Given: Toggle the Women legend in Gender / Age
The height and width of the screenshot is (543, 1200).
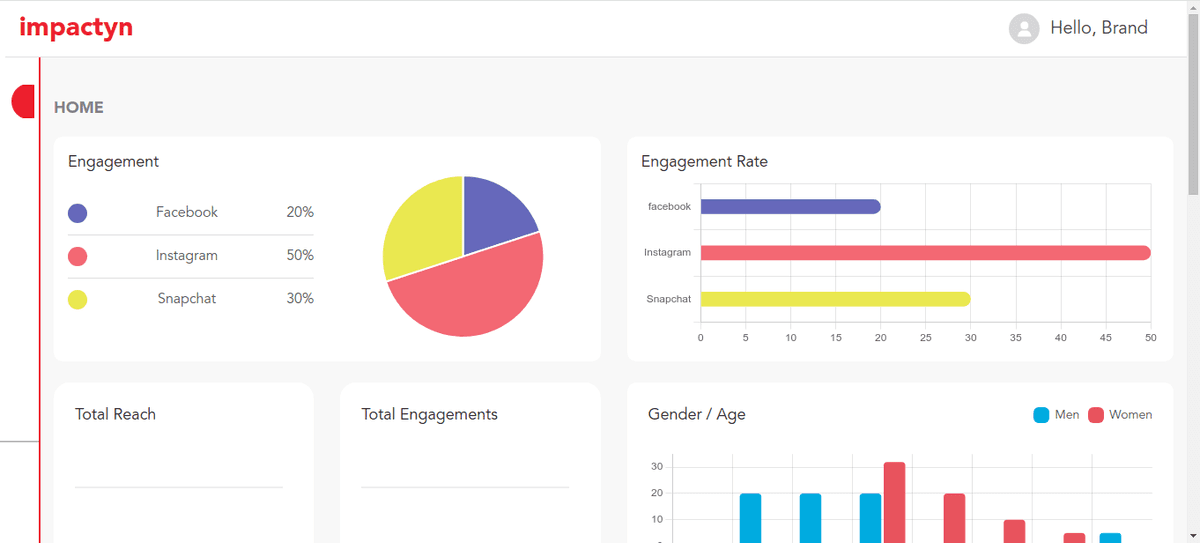Looking at the screenshot, I should (1120, 415).
